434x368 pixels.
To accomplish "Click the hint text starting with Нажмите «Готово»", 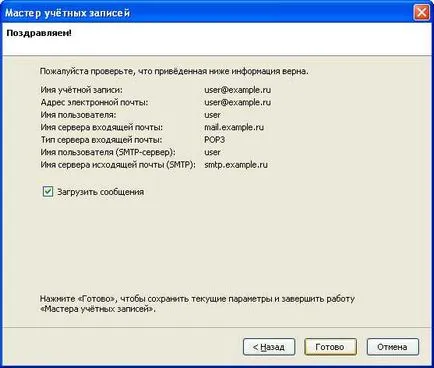I will coord(197,304).
